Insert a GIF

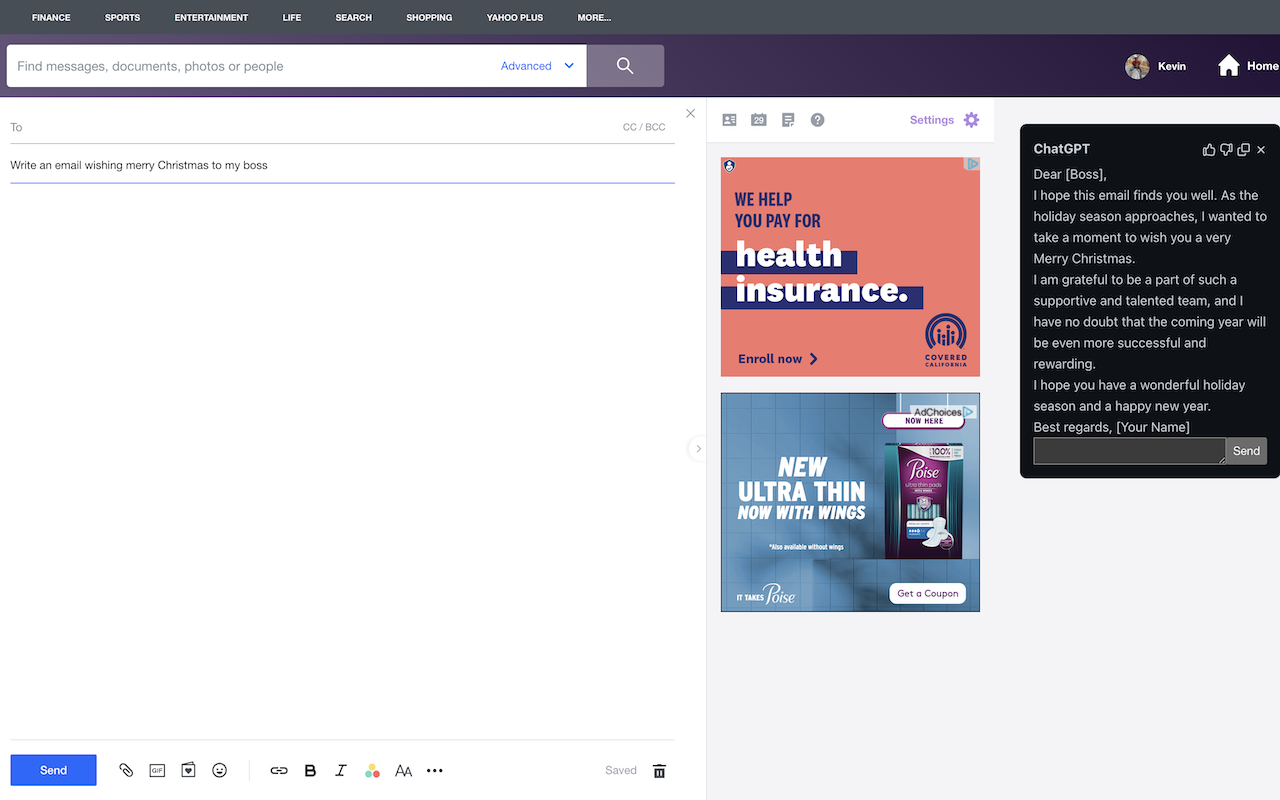(x=157, y=770)
